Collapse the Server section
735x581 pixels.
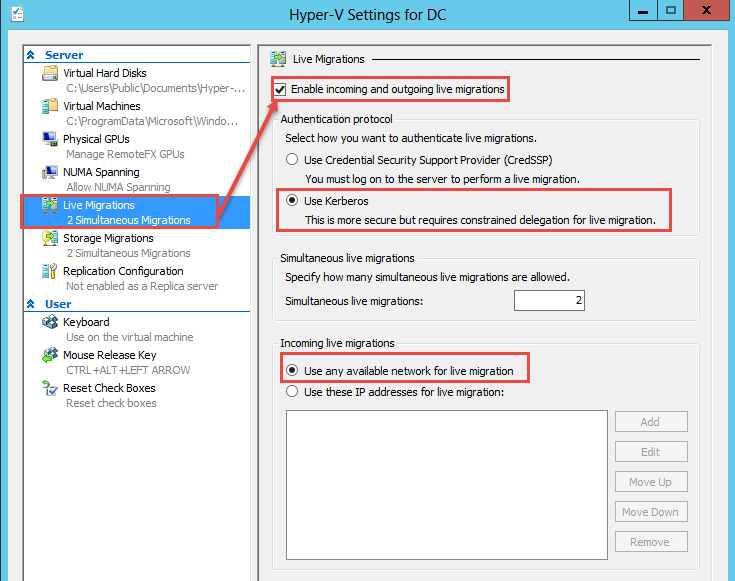(30, 55)
